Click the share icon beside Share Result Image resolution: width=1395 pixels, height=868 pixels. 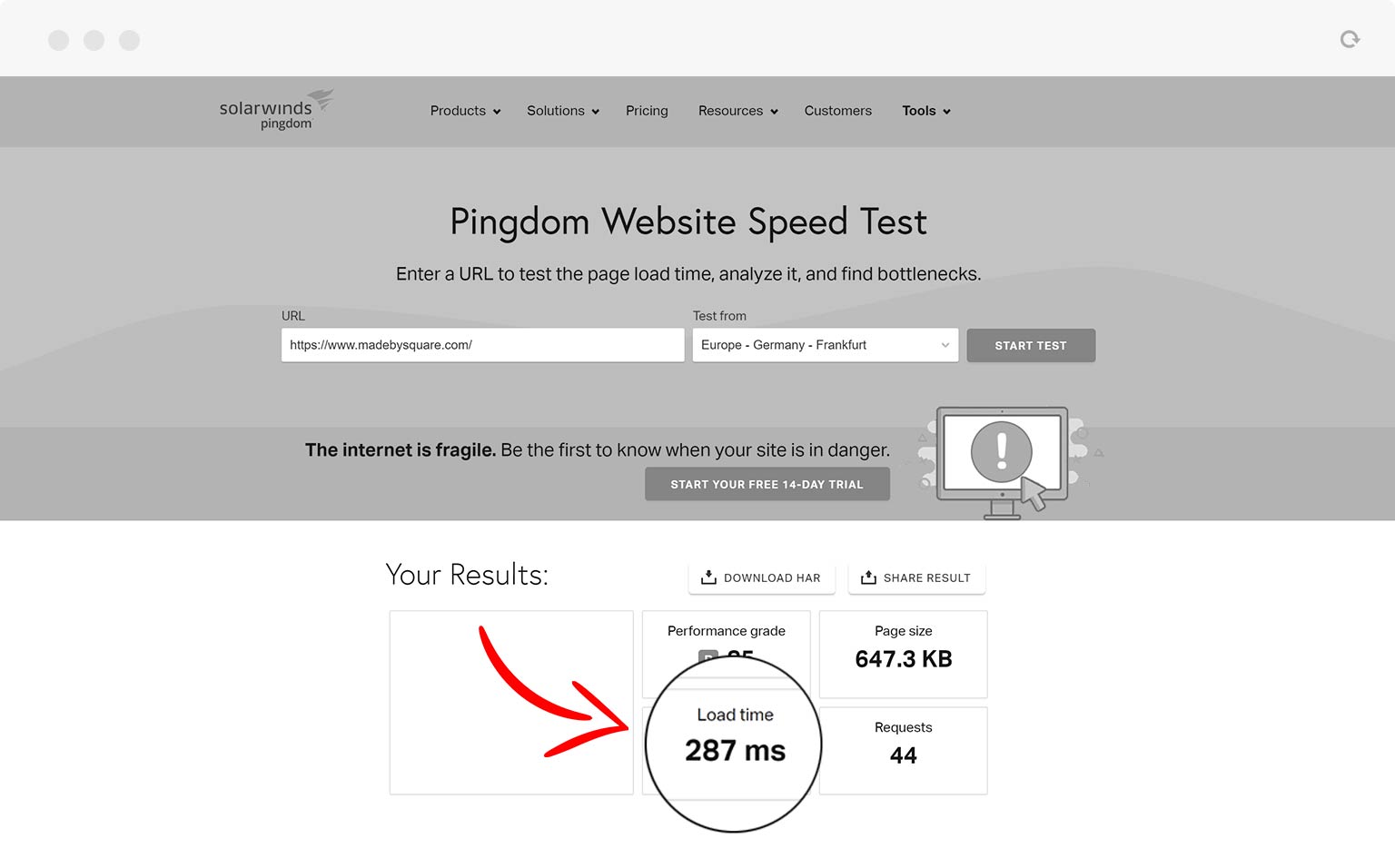point(868,577)
